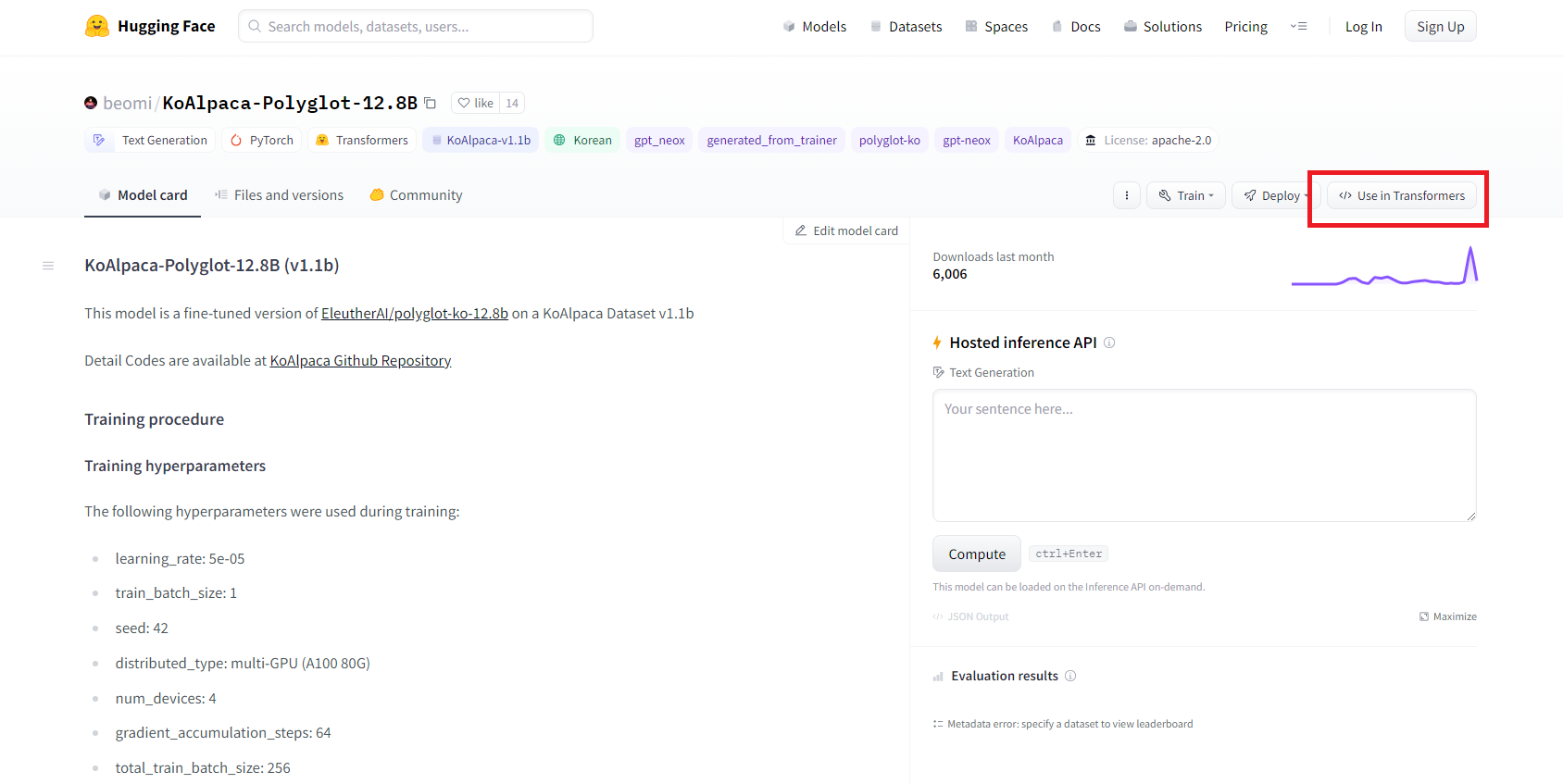Select the Korean language tag
Image resolution: width=1563 pixels, height=784 pixels.
click(582, 140)
